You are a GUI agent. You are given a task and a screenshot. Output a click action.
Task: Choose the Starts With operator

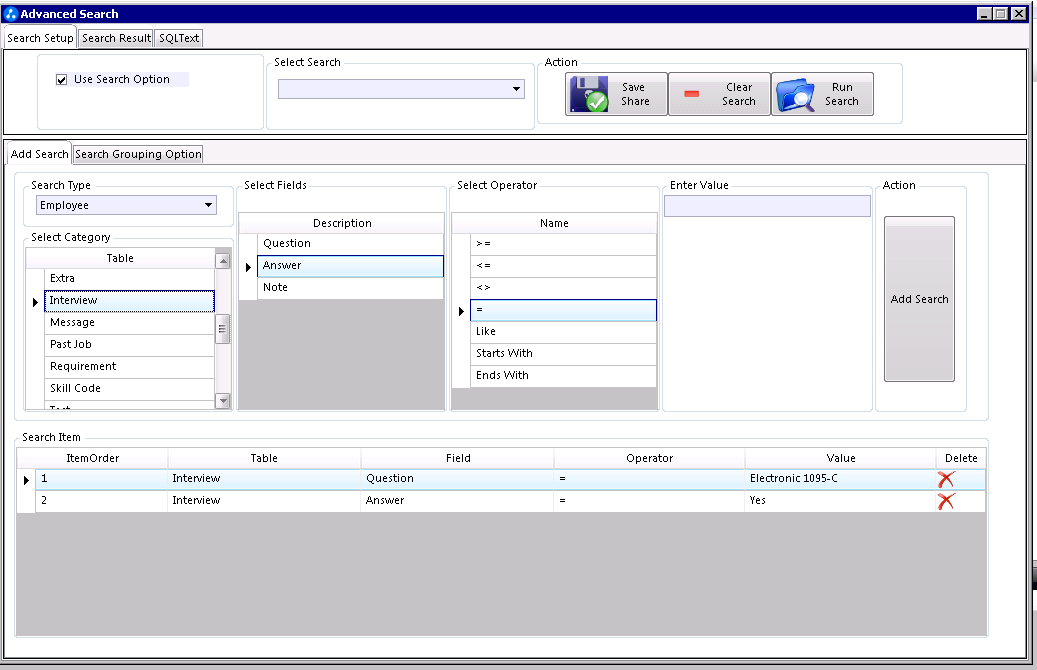pos(563,353)
